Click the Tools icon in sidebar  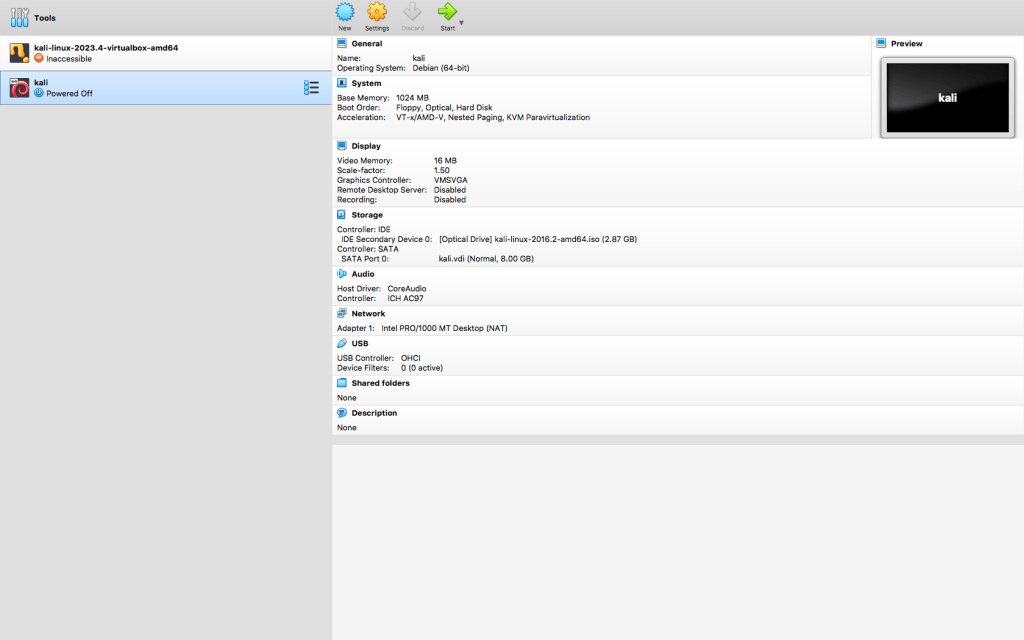coord(20,18)
